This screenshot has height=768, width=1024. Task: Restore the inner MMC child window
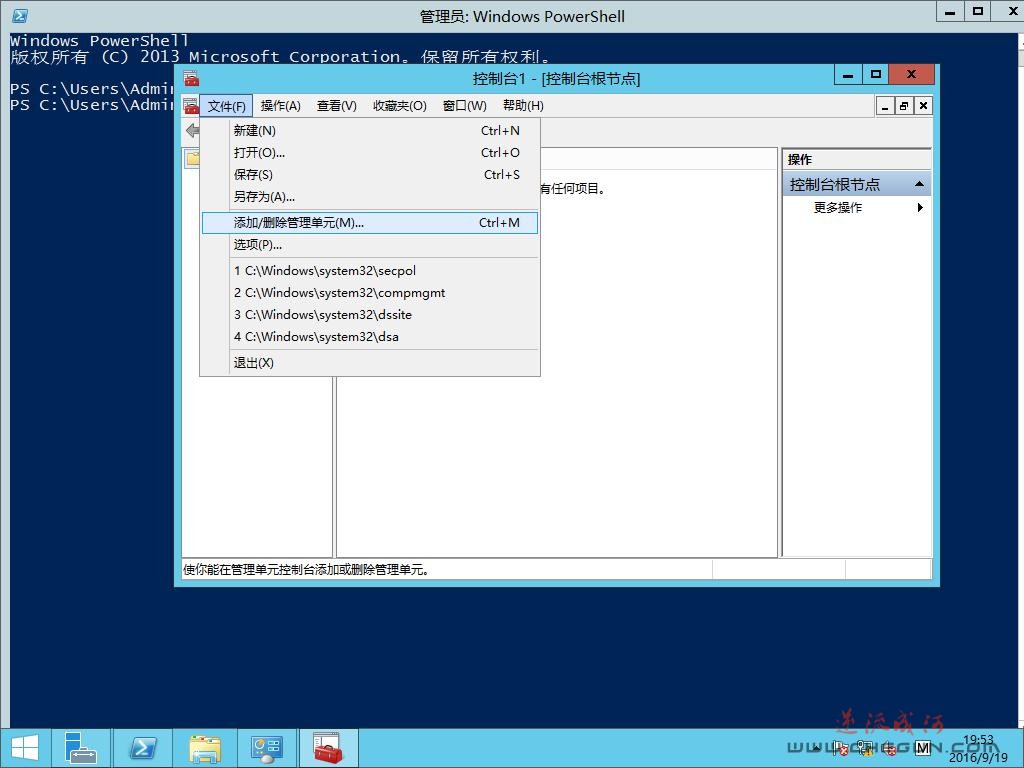click(904, 106)
